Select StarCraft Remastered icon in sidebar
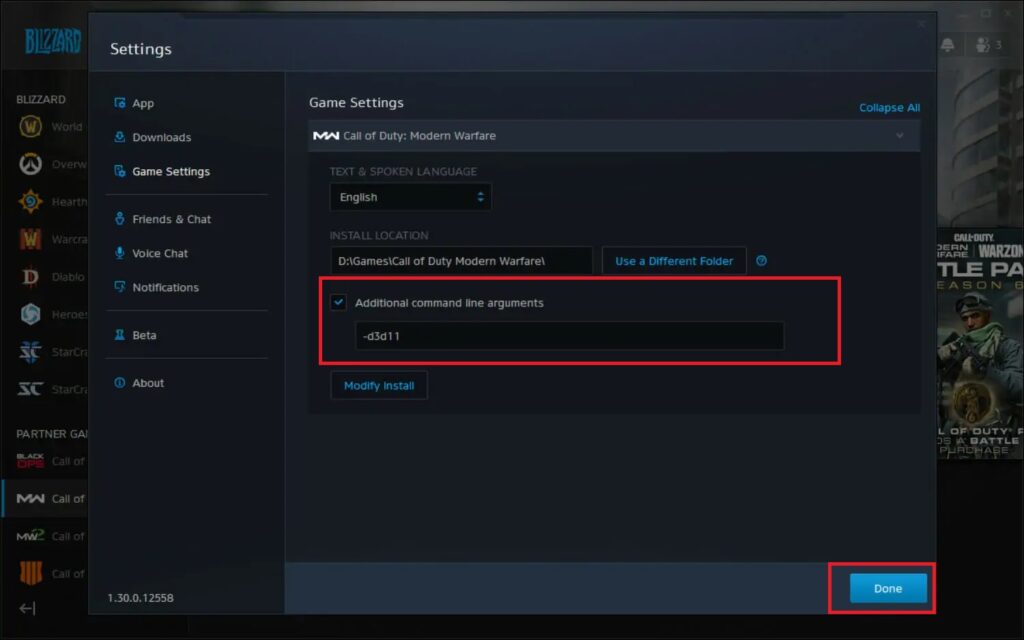The width and height of the screenshot is (1024, 640). [30, 389]
